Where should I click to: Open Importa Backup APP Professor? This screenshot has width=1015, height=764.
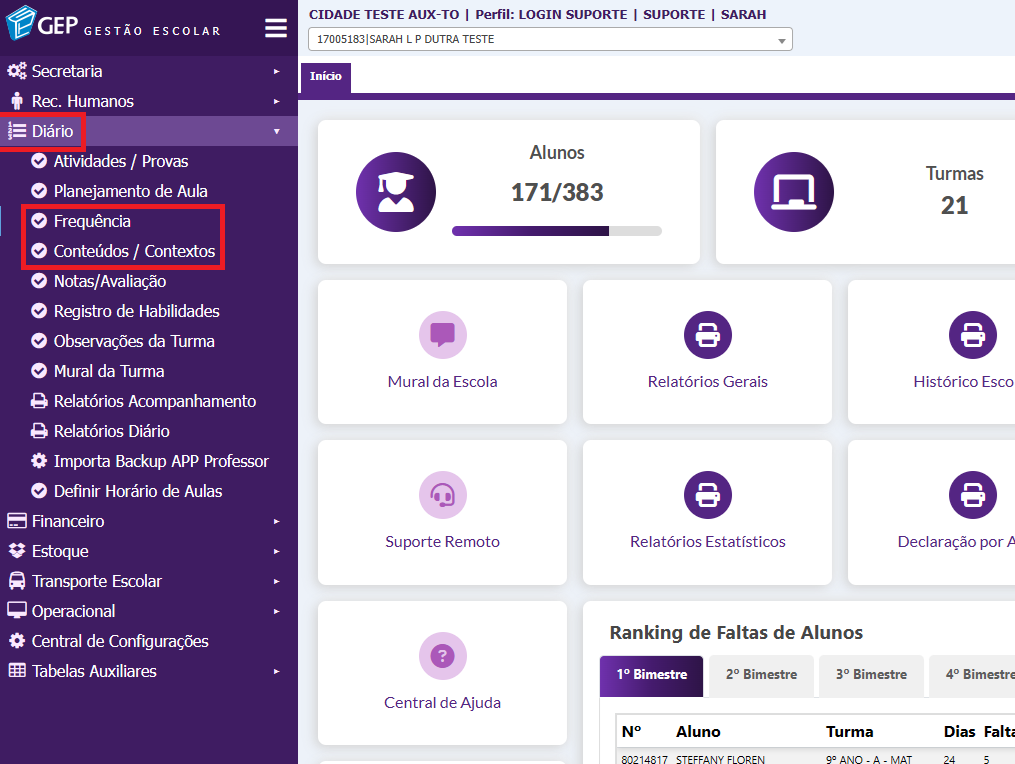point(160,461)
